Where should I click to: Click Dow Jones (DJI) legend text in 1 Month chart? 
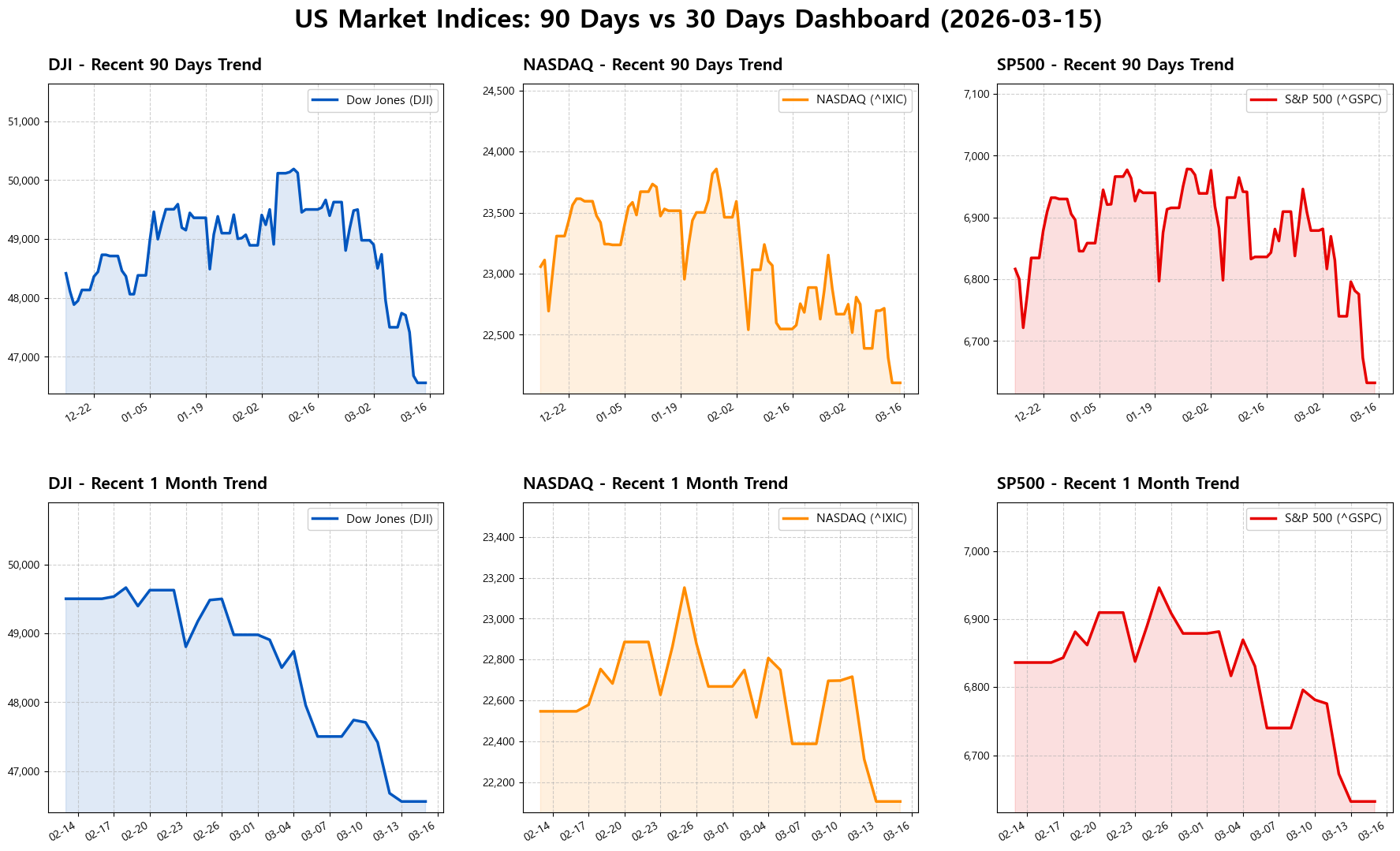389,519
